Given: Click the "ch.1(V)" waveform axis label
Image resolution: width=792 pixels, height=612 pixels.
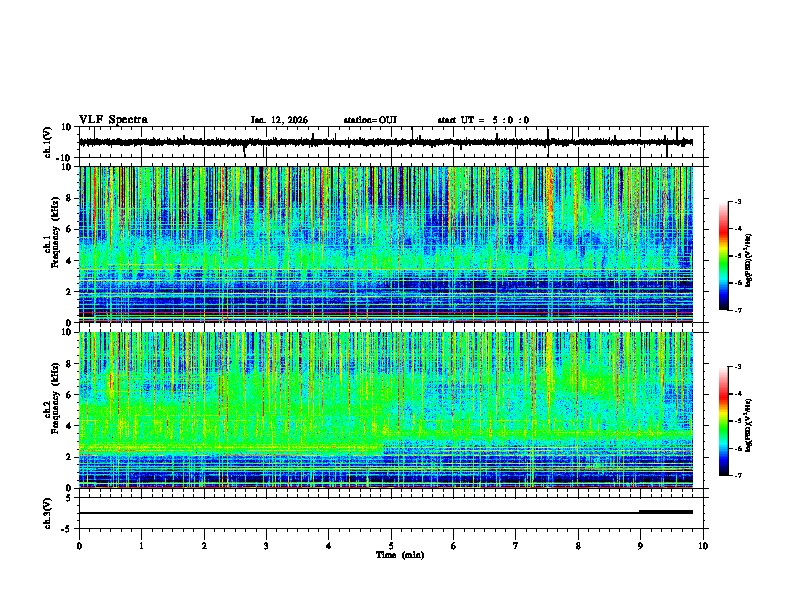Looking at the screenshot, I should (x=48, y=142).
